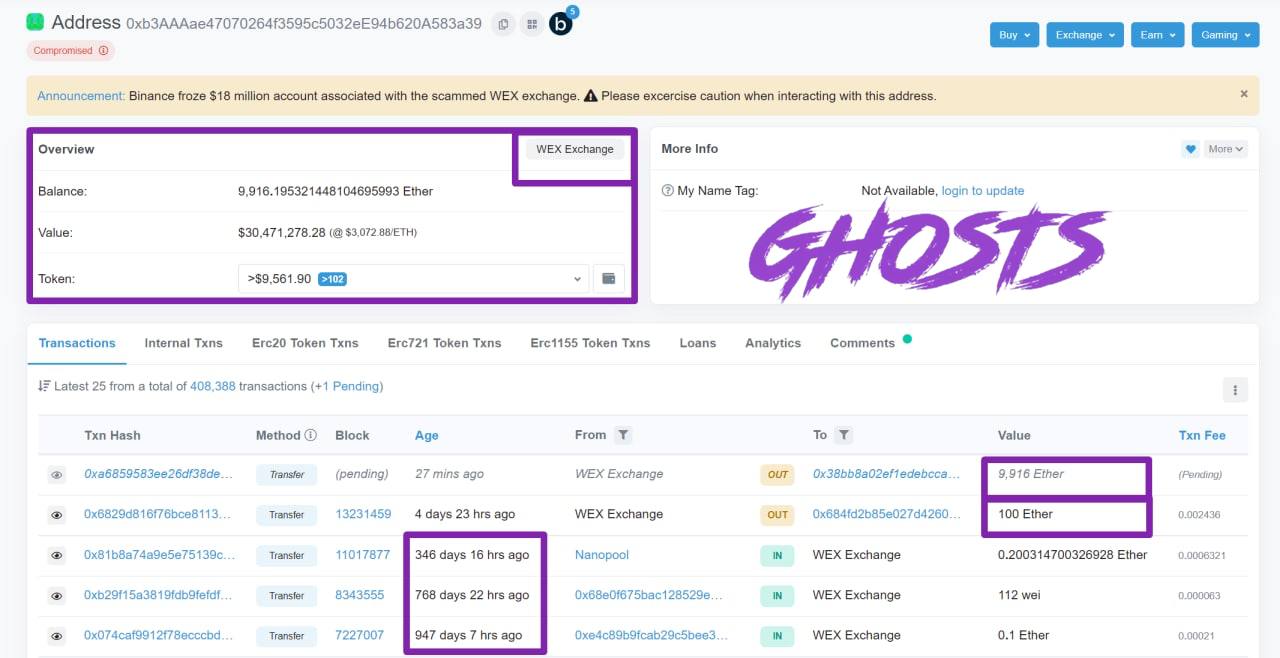Viewport: 1280px width, 658px height.
Task: Click the filter icon beside To column
Action: (x=844, y=435)
